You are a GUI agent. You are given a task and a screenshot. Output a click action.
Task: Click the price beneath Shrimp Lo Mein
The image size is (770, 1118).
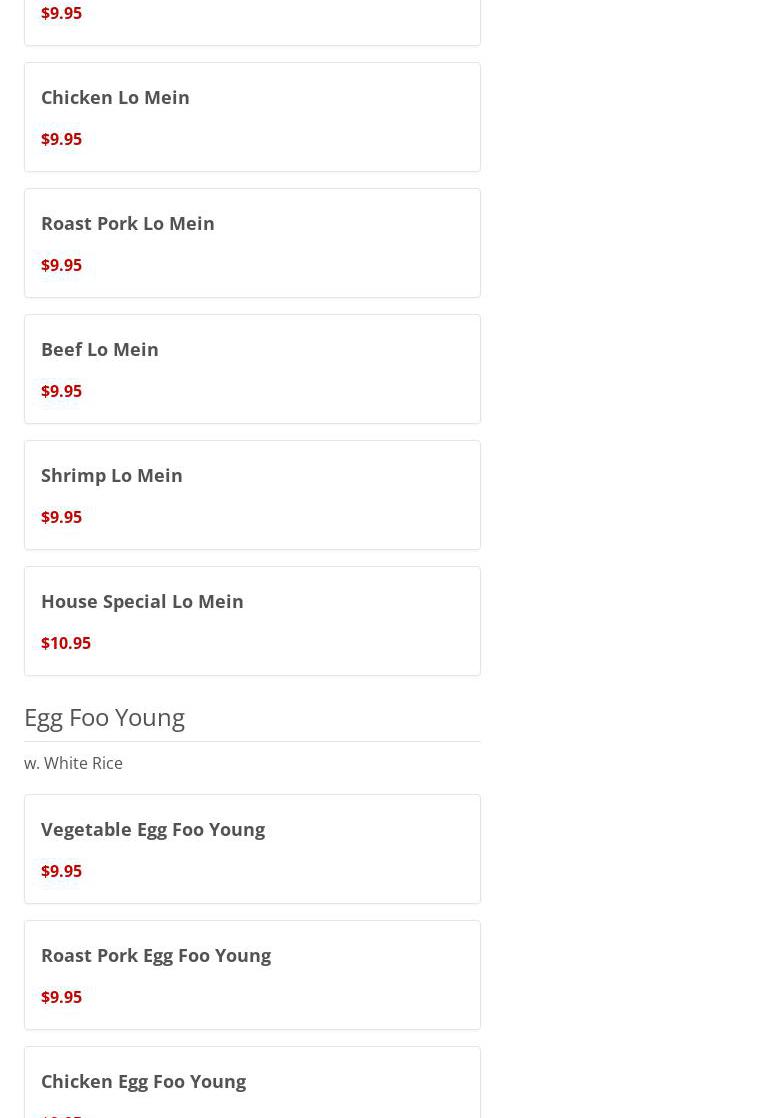pyautogui.click(x=61, y=517)
